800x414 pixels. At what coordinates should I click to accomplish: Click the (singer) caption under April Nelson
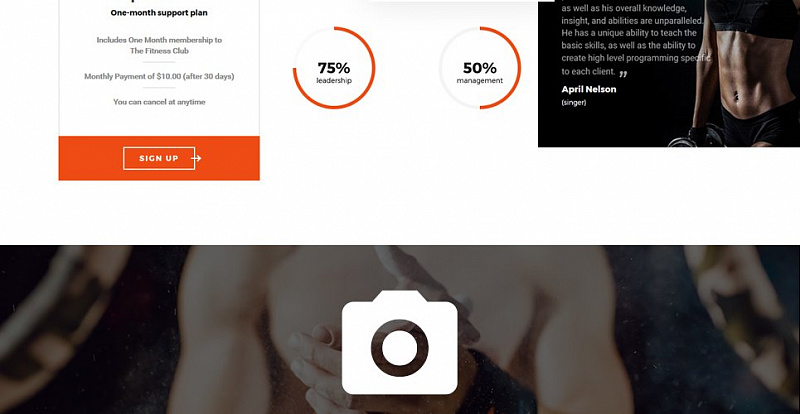point(574,103)
